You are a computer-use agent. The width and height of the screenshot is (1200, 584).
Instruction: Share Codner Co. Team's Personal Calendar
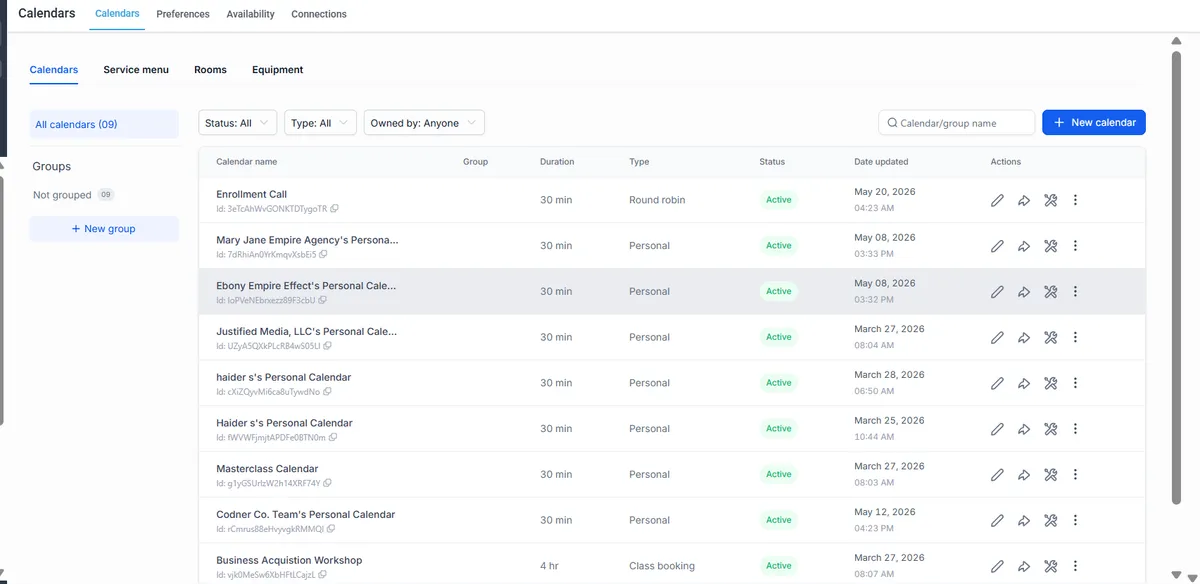click(1024, 521)
